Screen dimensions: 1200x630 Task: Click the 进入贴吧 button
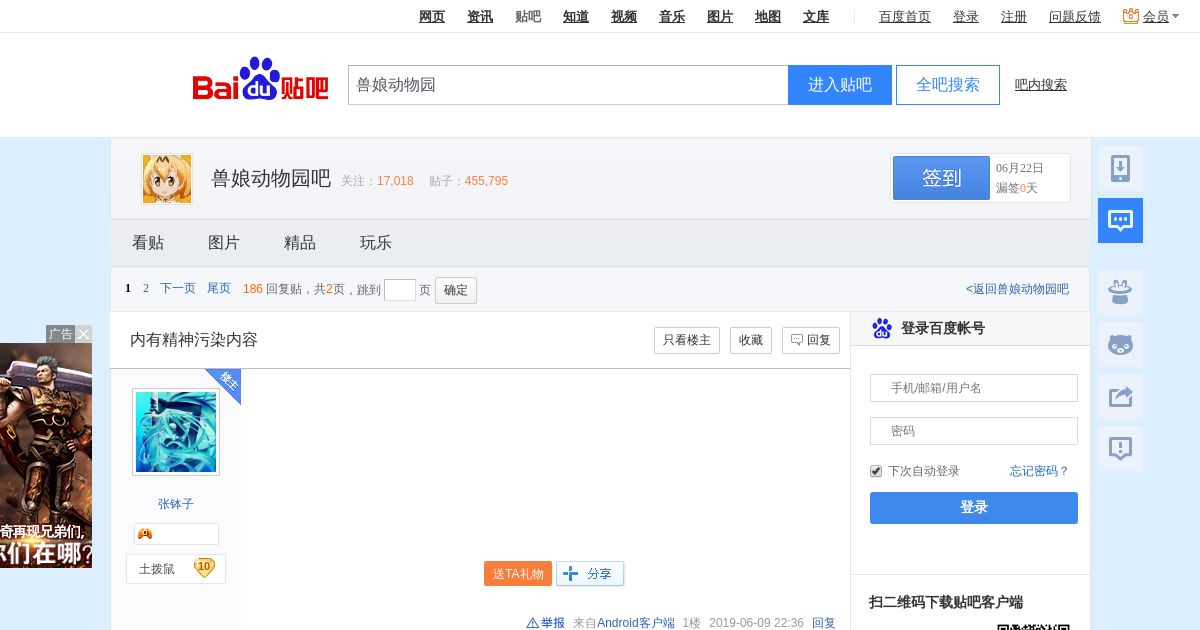coord(840,85)
